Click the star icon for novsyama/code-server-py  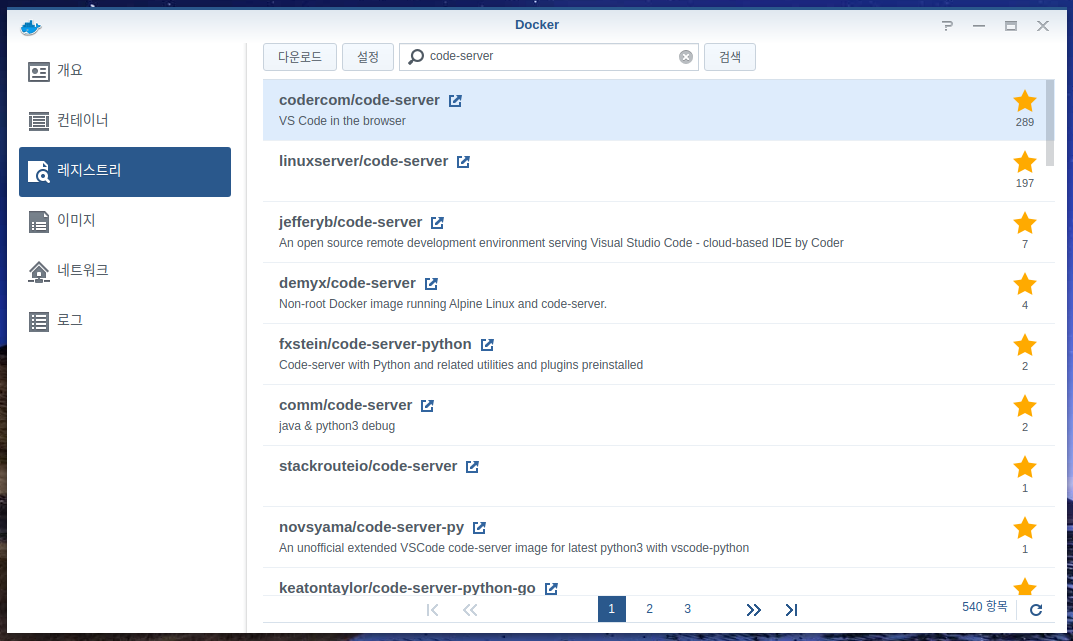(x=1024, y=527)
